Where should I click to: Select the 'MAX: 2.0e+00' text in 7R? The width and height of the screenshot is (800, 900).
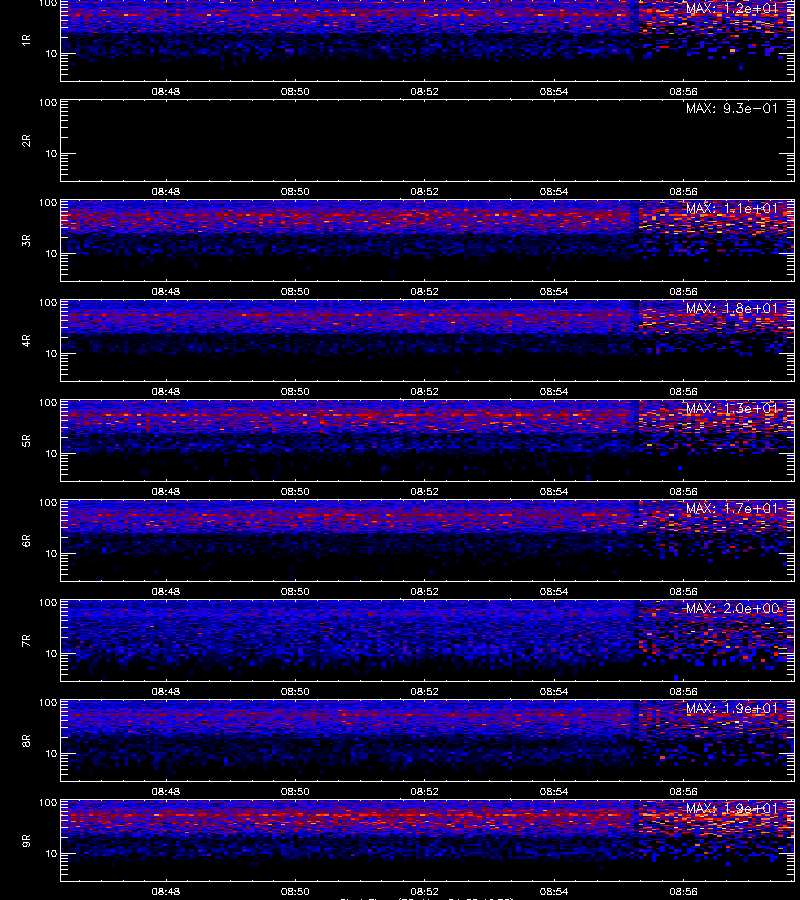click(732, 608)
